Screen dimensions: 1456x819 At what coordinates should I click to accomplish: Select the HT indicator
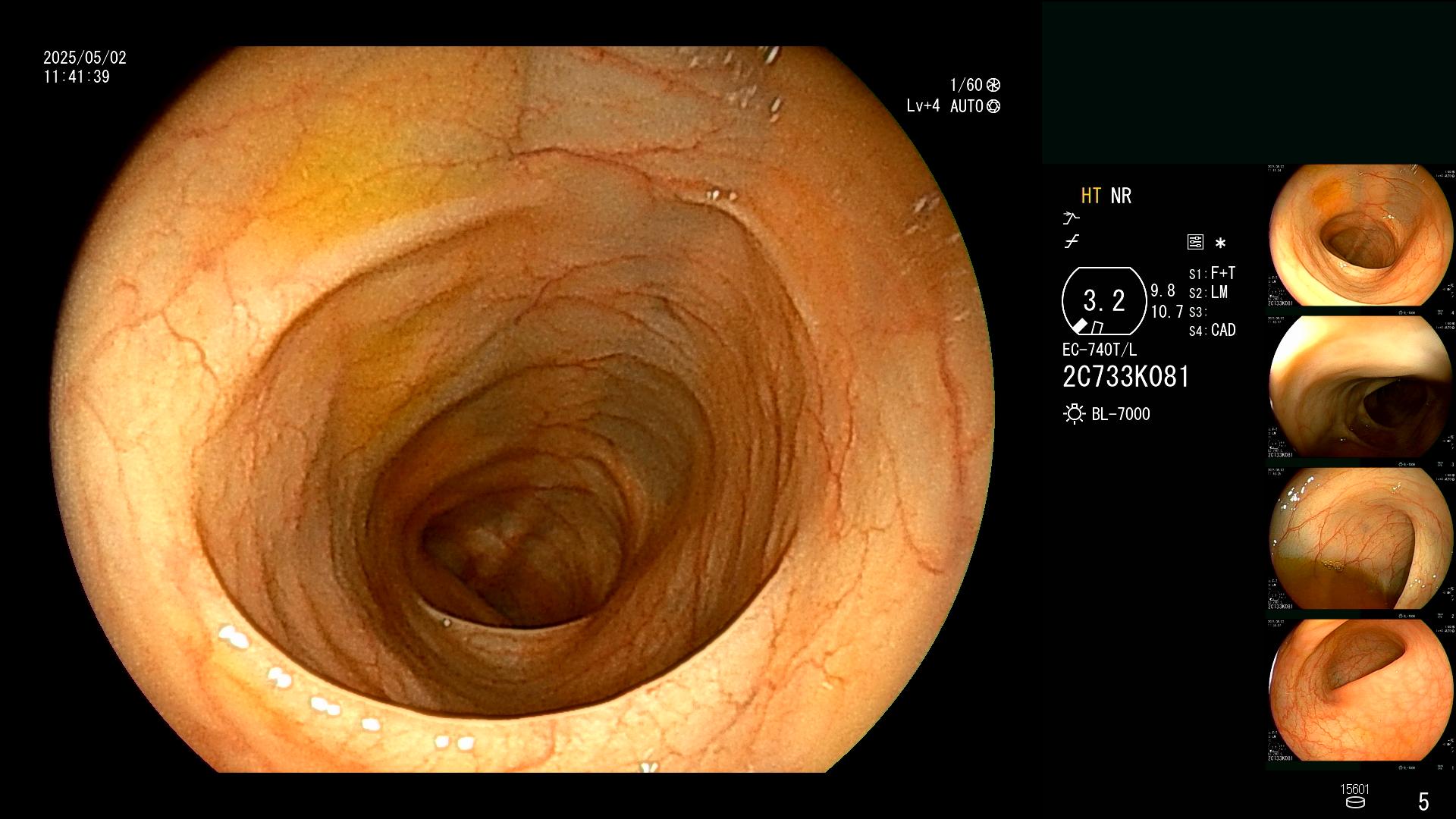pos(1091,196)
